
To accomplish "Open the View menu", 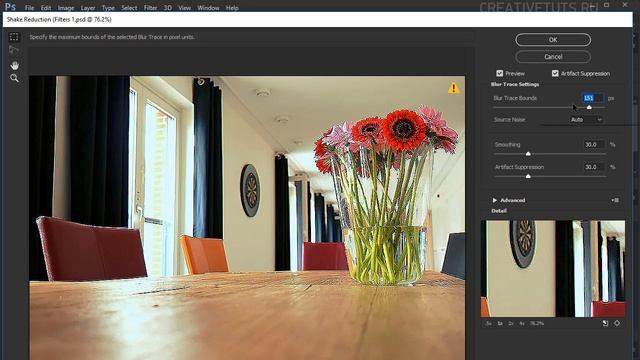I will click(x=184, y=8).
